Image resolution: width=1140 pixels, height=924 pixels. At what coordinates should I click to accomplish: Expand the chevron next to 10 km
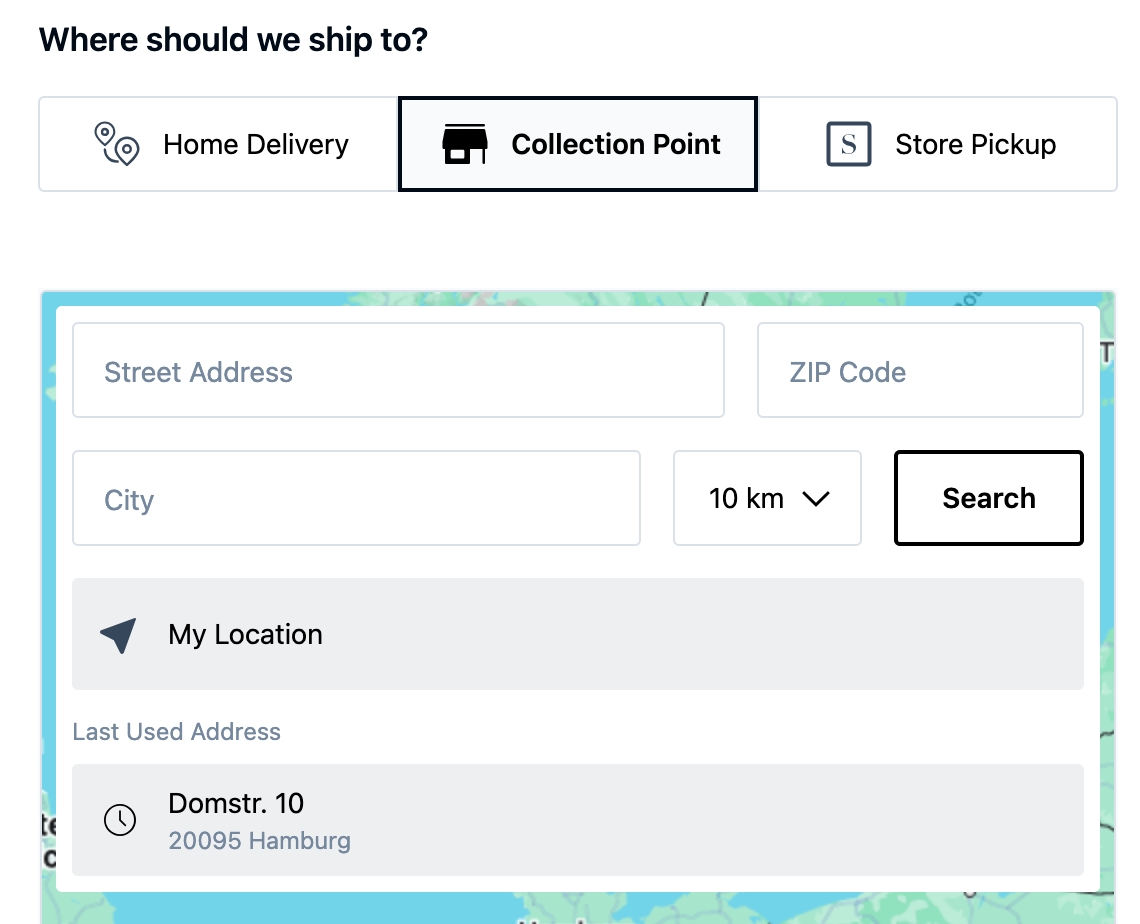816,498
